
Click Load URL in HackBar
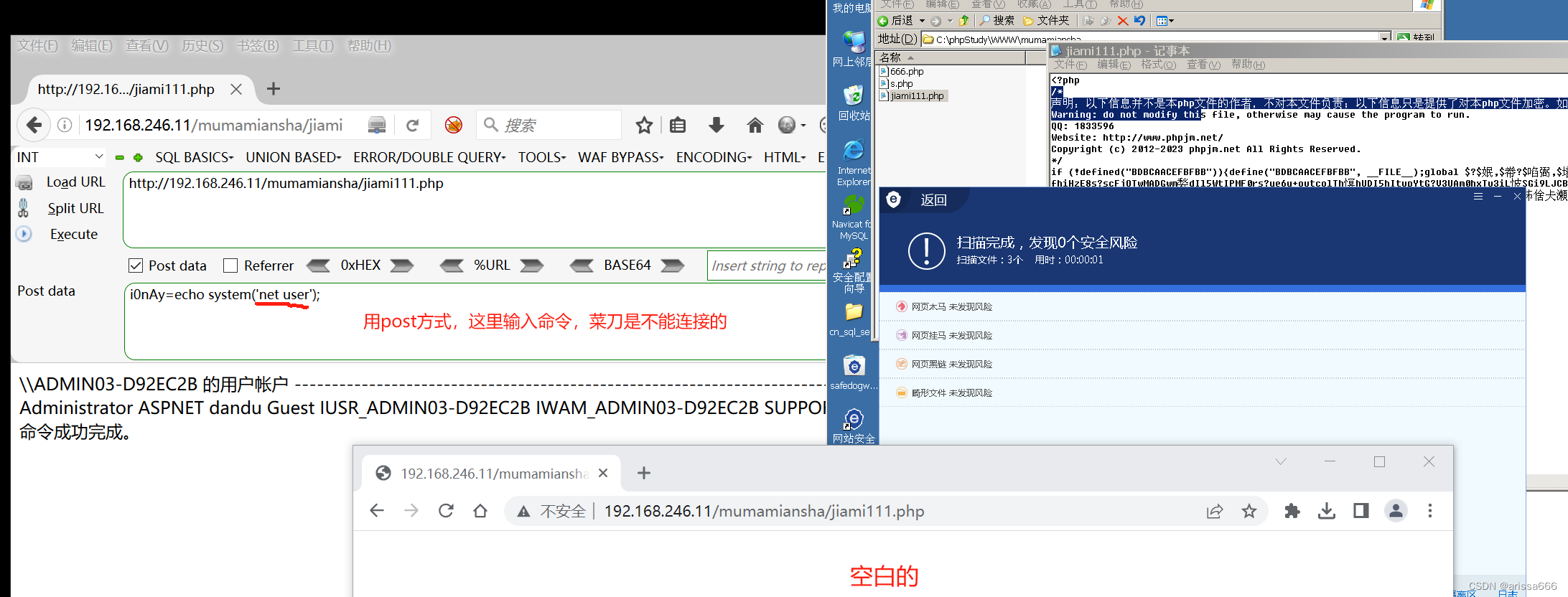76,182
